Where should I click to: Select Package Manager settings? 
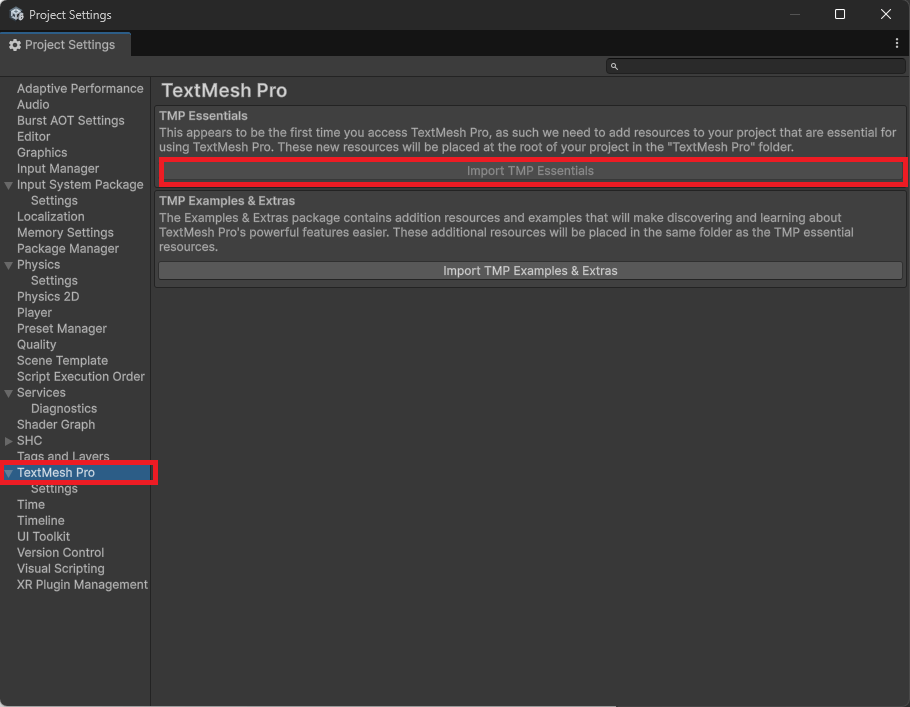68,248
